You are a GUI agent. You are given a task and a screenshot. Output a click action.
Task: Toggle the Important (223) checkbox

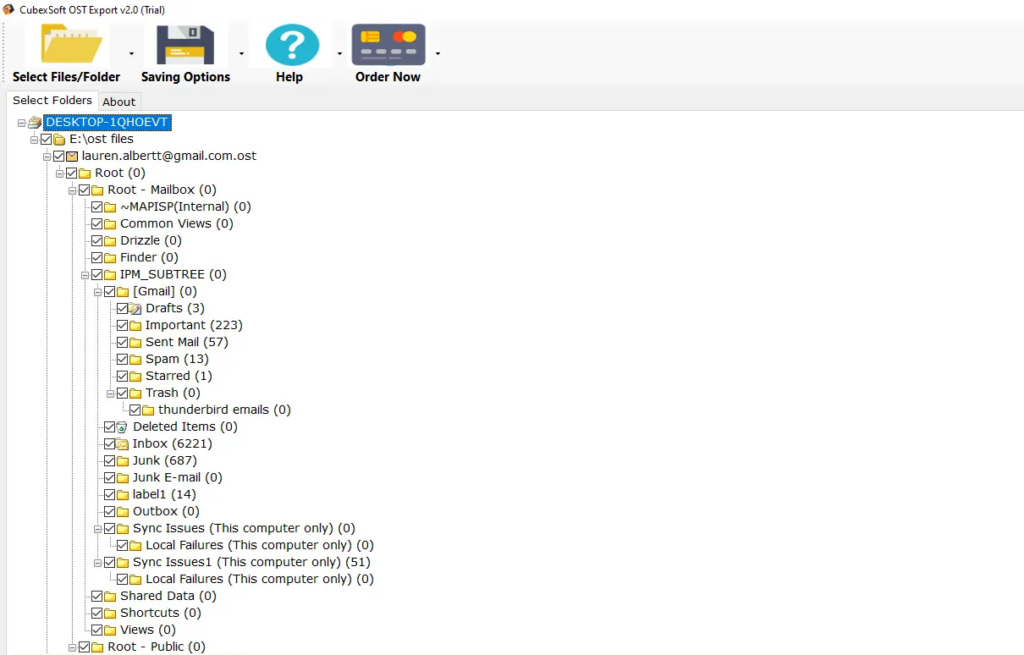click(x=122, y=325)
